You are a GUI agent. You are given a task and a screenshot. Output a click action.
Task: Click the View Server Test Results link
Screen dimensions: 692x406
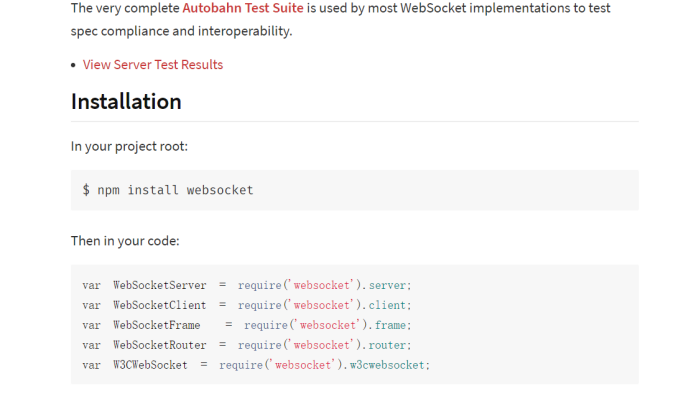(153, 65)
